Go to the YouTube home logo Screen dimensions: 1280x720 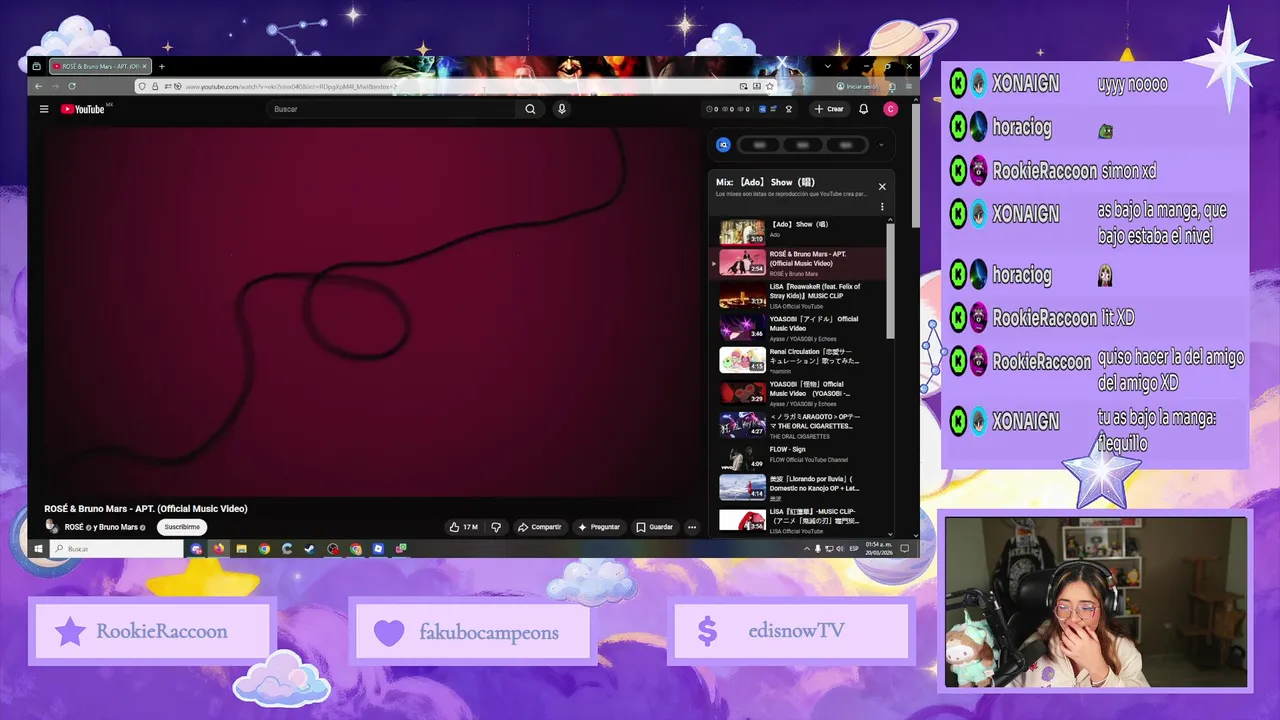(x=82, y=109)
